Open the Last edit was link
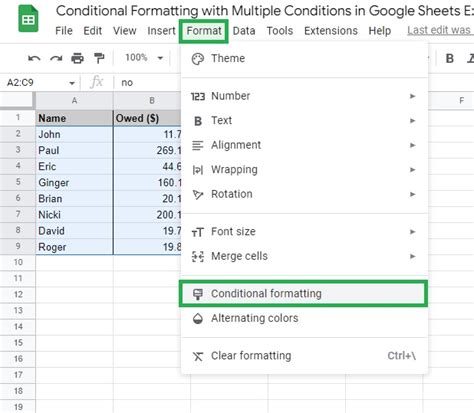Screen dimensions: 474x413 (x=440, y=30)
